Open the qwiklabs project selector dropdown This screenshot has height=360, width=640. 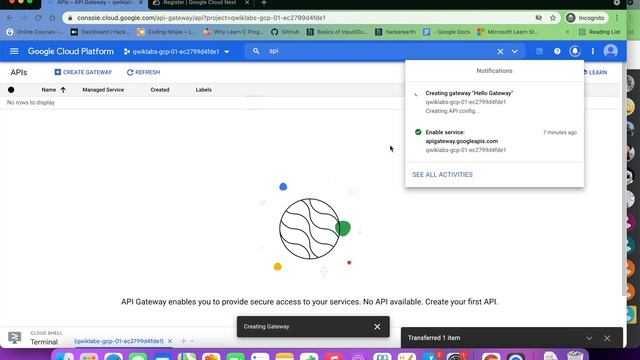click(177, 52)
